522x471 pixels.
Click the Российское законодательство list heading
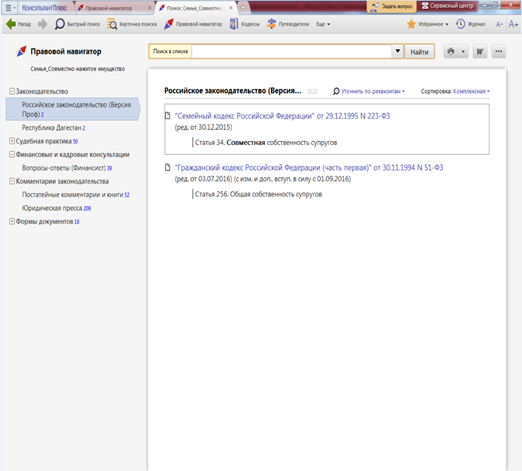(233, 91)
